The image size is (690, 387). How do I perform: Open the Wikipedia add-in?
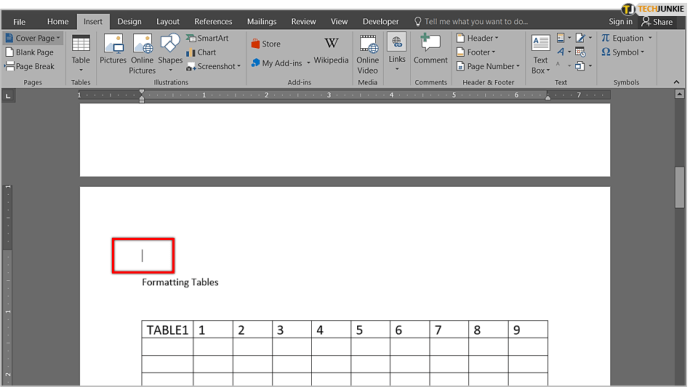tap(331, 51)
